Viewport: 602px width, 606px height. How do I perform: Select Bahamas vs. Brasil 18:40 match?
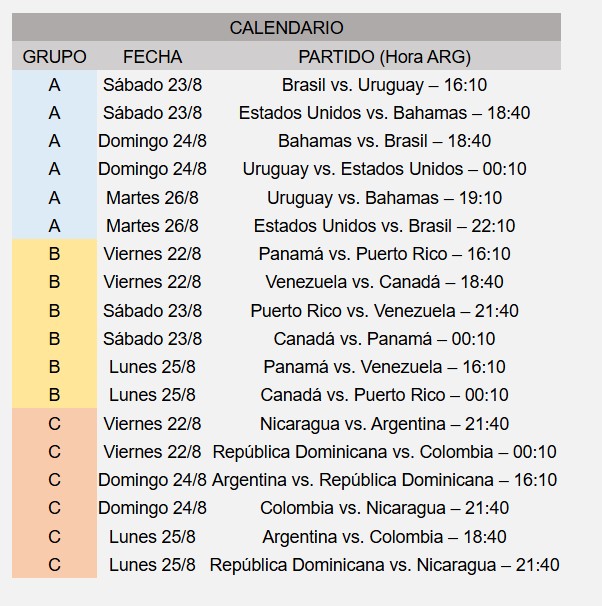pyautogui.click(x=384, y=141)
